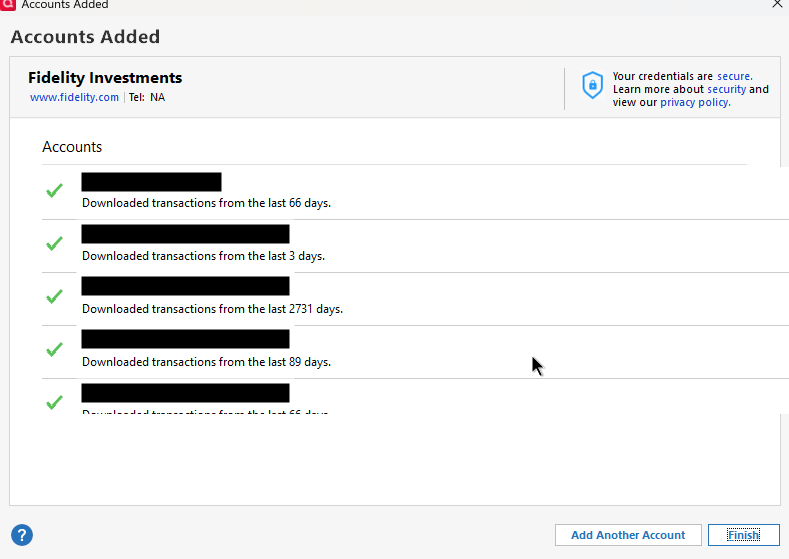
Task: Open the 'security' information link
Action: tap(727, 89)
